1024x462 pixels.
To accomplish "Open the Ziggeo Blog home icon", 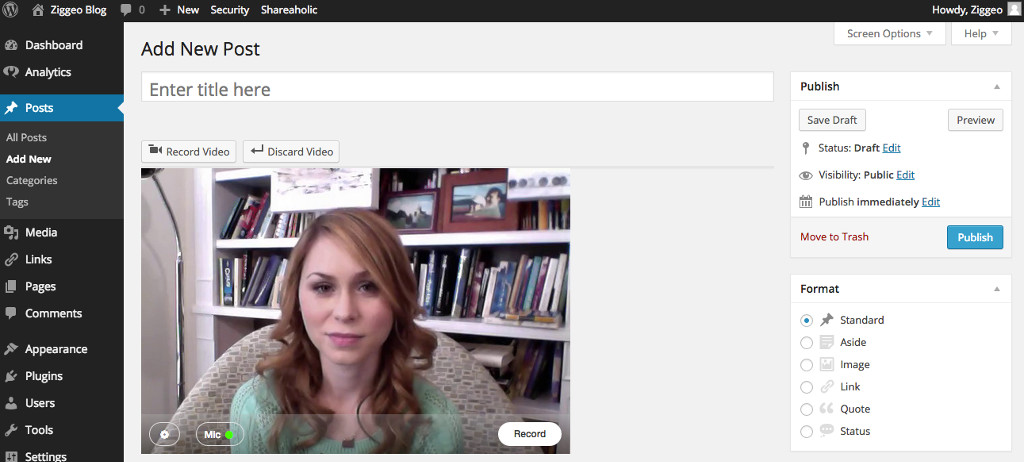I will (x=38, y=10).
